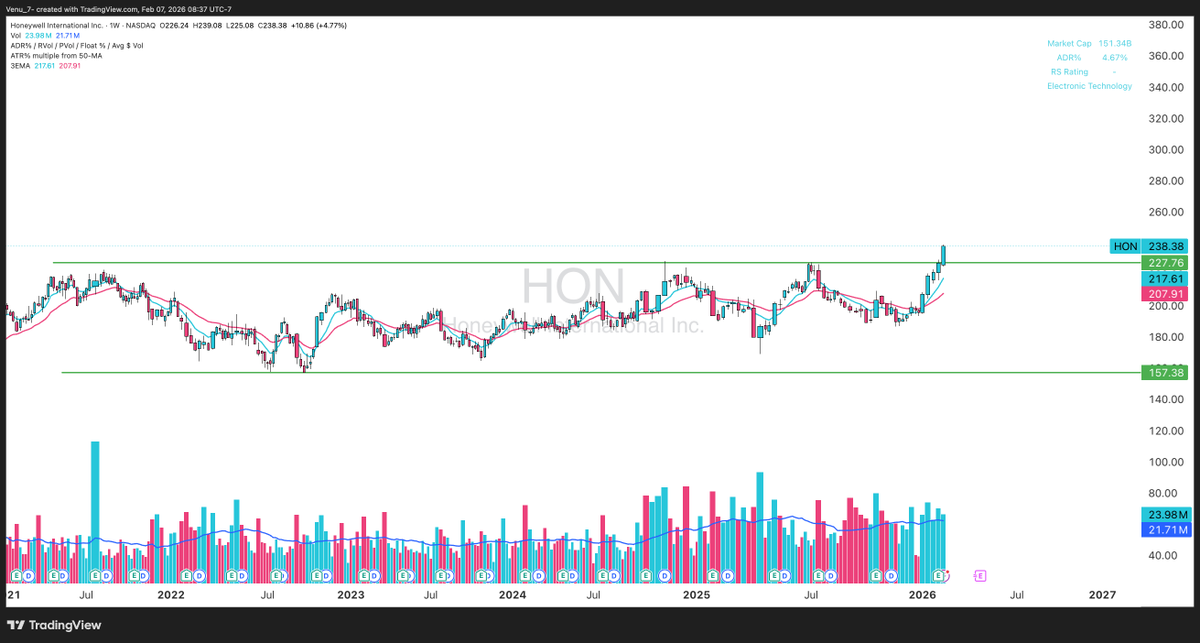Click the tallest volume bar near Jul 2021
This screenshot has width=1200, height=643.
[95, 511]
